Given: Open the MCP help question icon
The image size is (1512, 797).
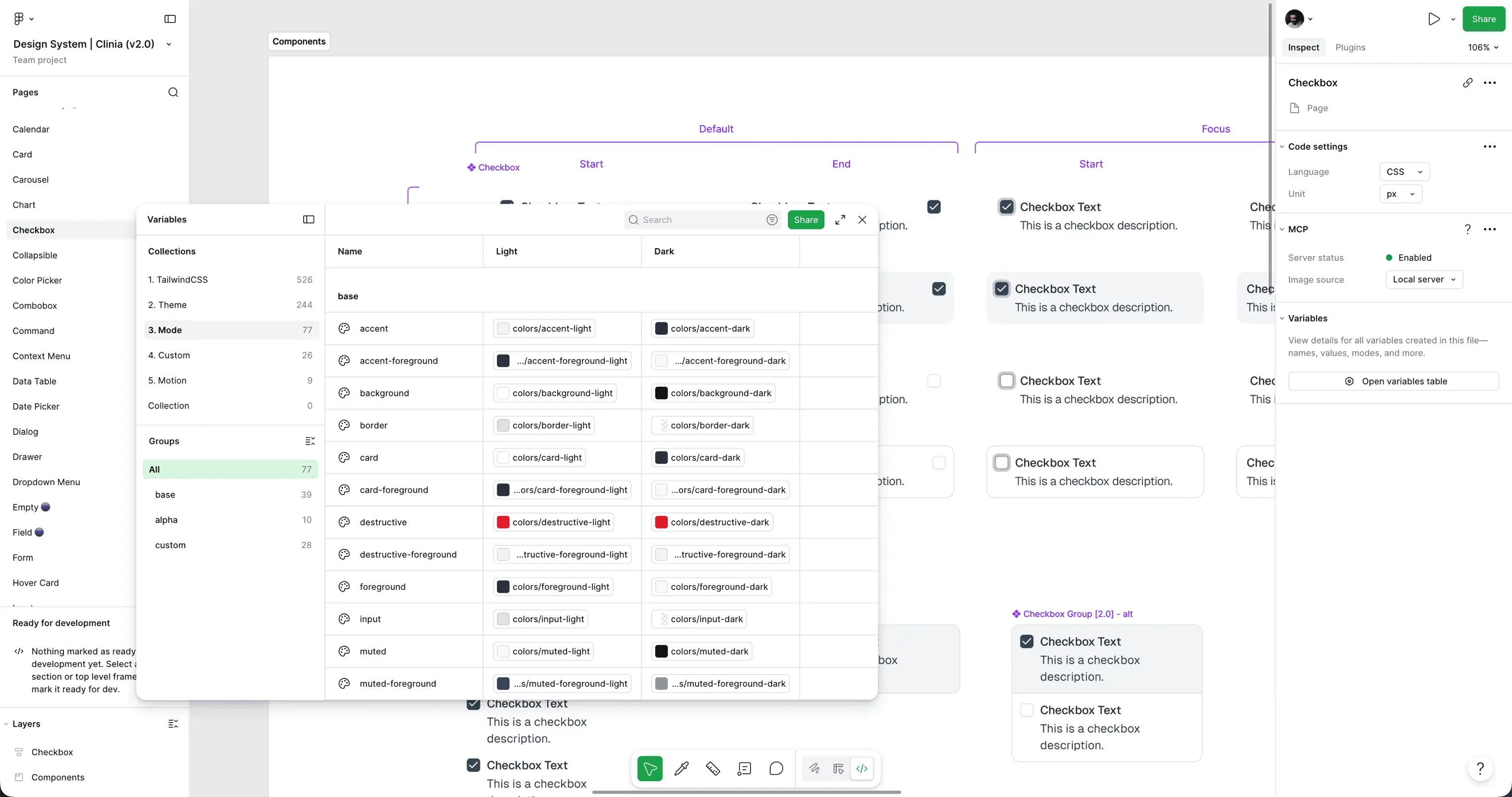Looking at the screenshot, I should 1467,229.
